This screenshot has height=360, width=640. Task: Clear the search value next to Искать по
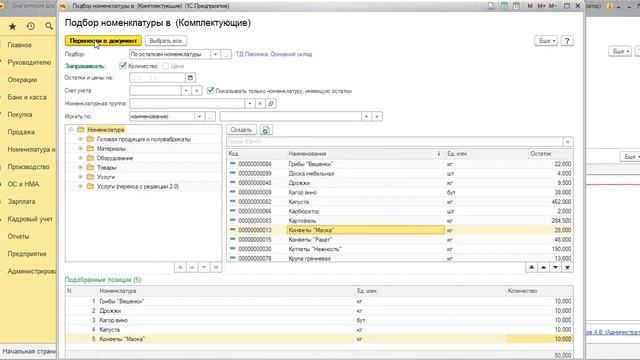click(x=377, y=117)
